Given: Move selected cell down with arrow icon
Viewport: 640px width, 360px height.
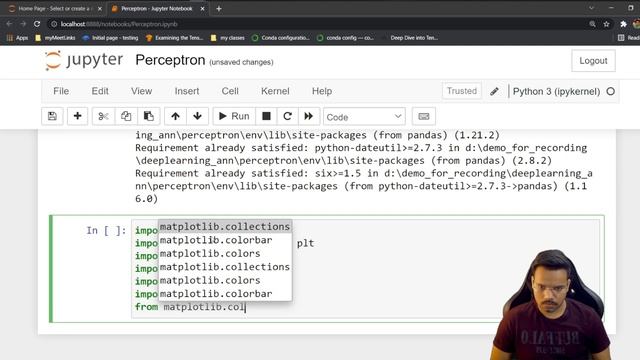Looking at the screenshot, I should (198, 116).
